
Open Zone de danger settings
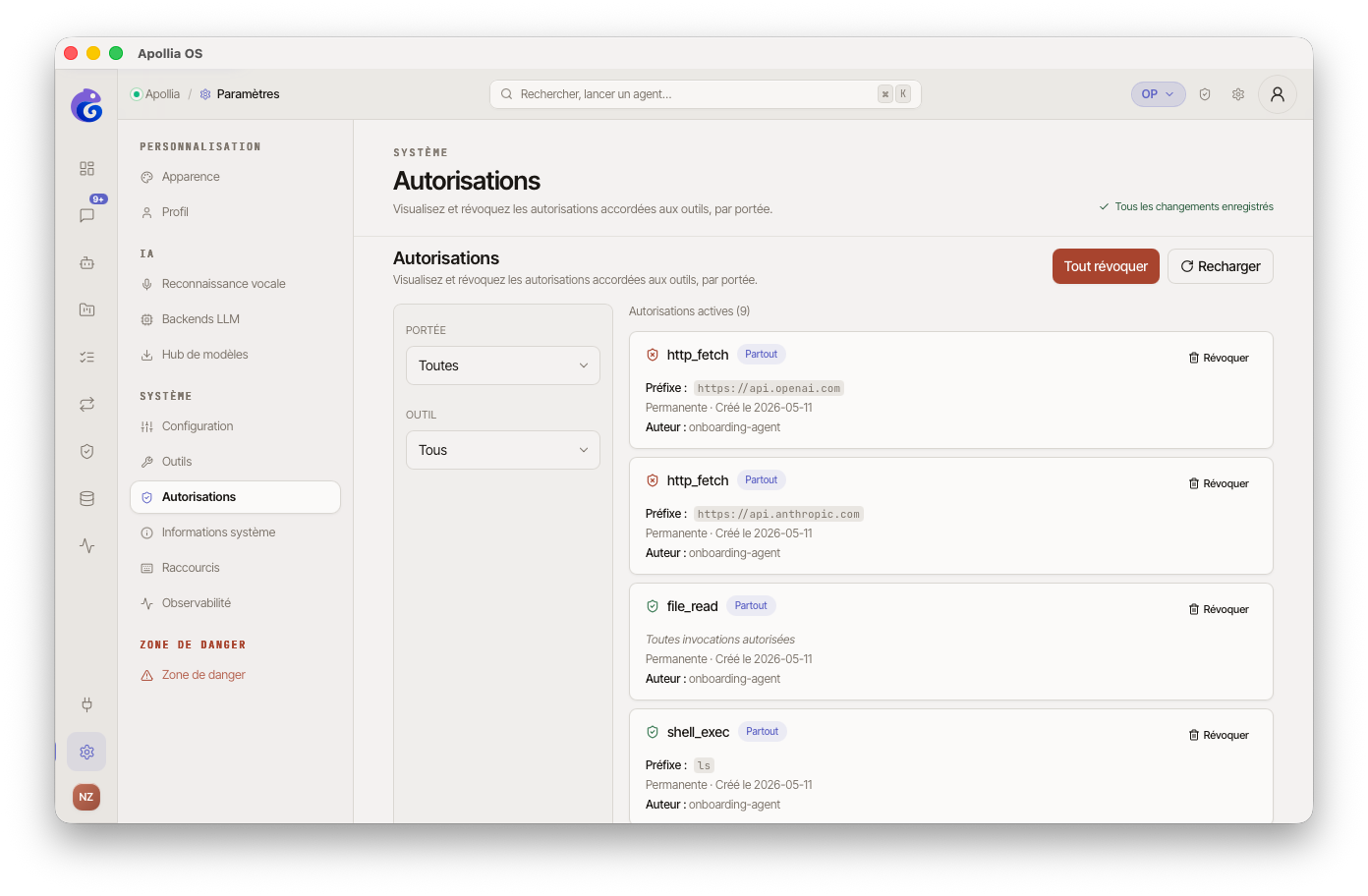pos(235,675)
